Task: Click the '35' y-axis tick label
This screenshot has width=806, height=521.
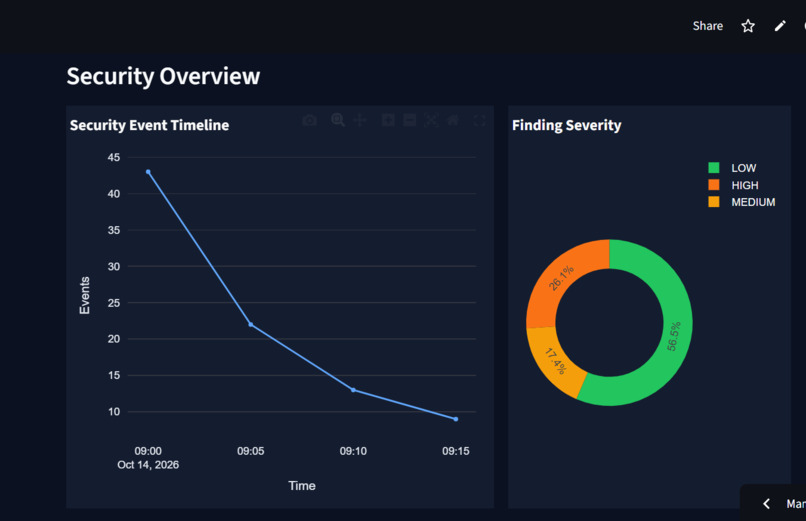Action: (x=114, y=230)
